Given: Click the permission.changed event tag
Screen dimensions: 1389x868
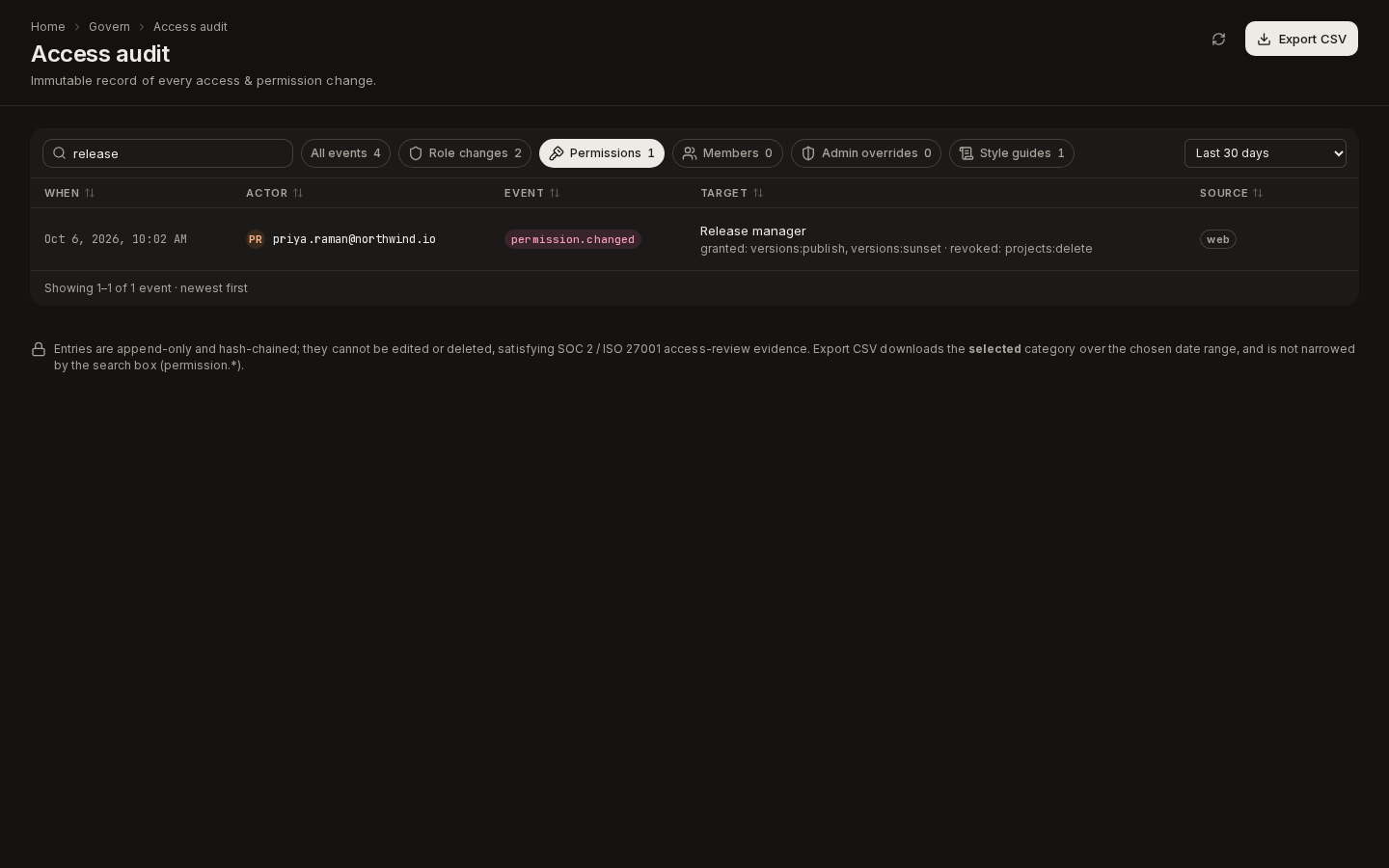Looking at the screenshot, I should point(573,239).
